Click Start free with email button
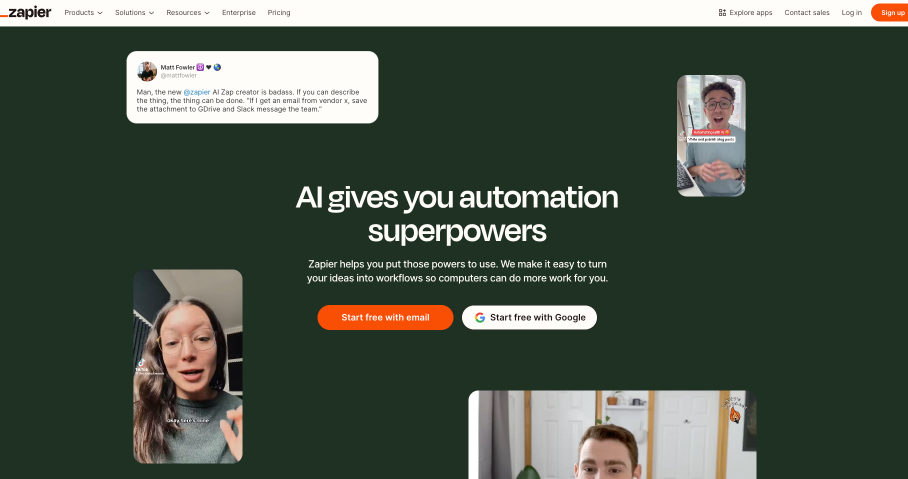 pyautogui.click(x=385, y=317)
